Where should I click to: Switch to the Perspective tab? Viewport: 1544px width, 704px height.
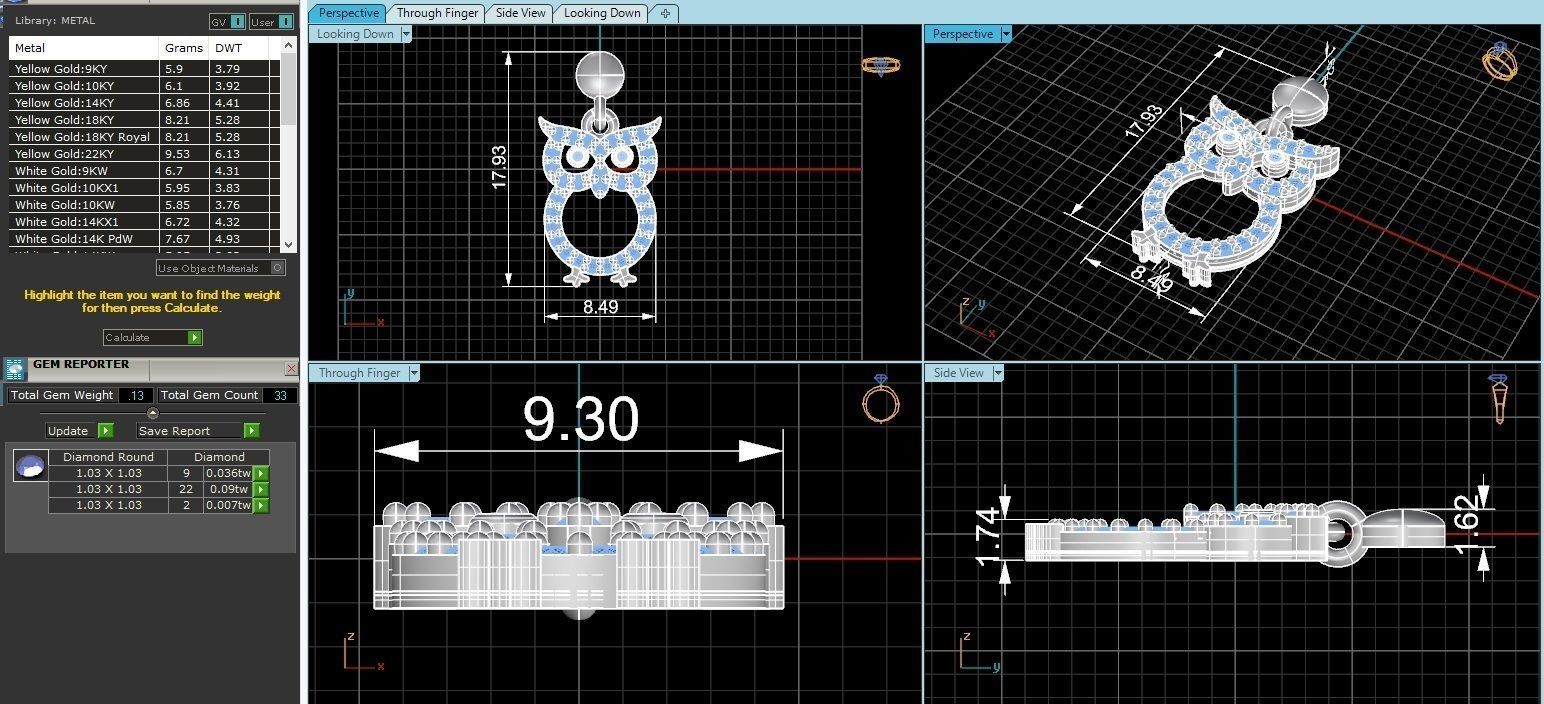pyautogui.click(x=348, y=13)
